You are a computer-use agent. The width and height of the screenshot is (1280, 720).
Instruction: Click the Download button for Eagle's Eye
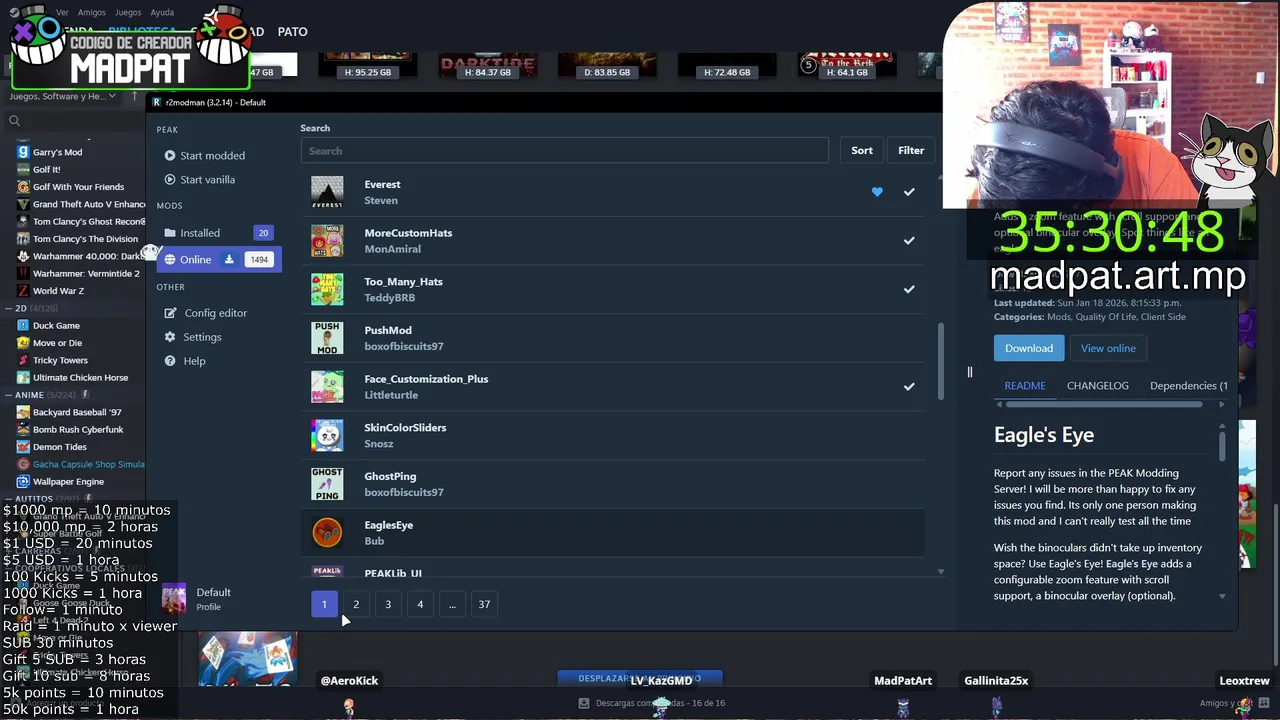tap(1029, 348)
